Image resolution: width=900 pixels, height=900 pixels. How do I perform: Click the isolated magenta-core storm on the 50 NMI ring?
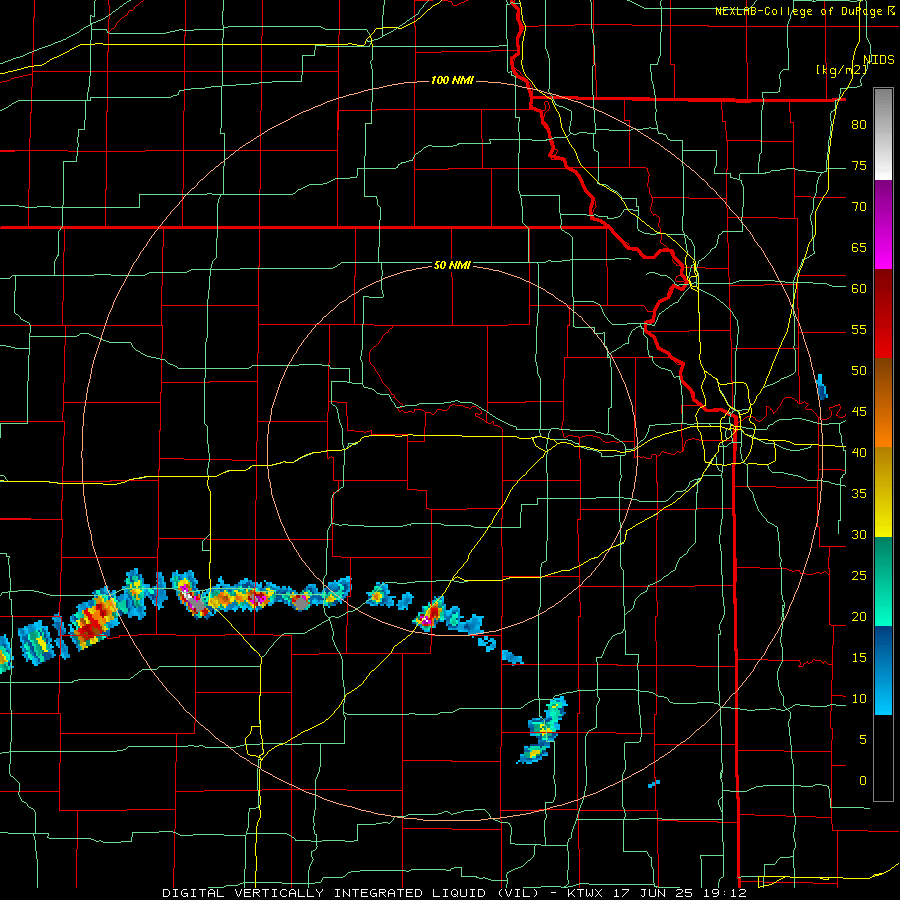[x=429, y=615]
